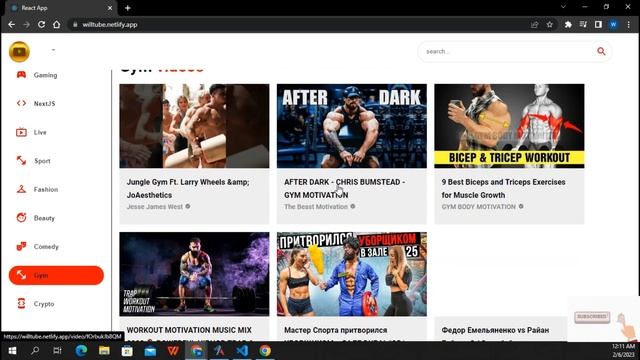This screenshot has height=360, width=640.
Task: Close the React App tab
Action: pos(110,8)
